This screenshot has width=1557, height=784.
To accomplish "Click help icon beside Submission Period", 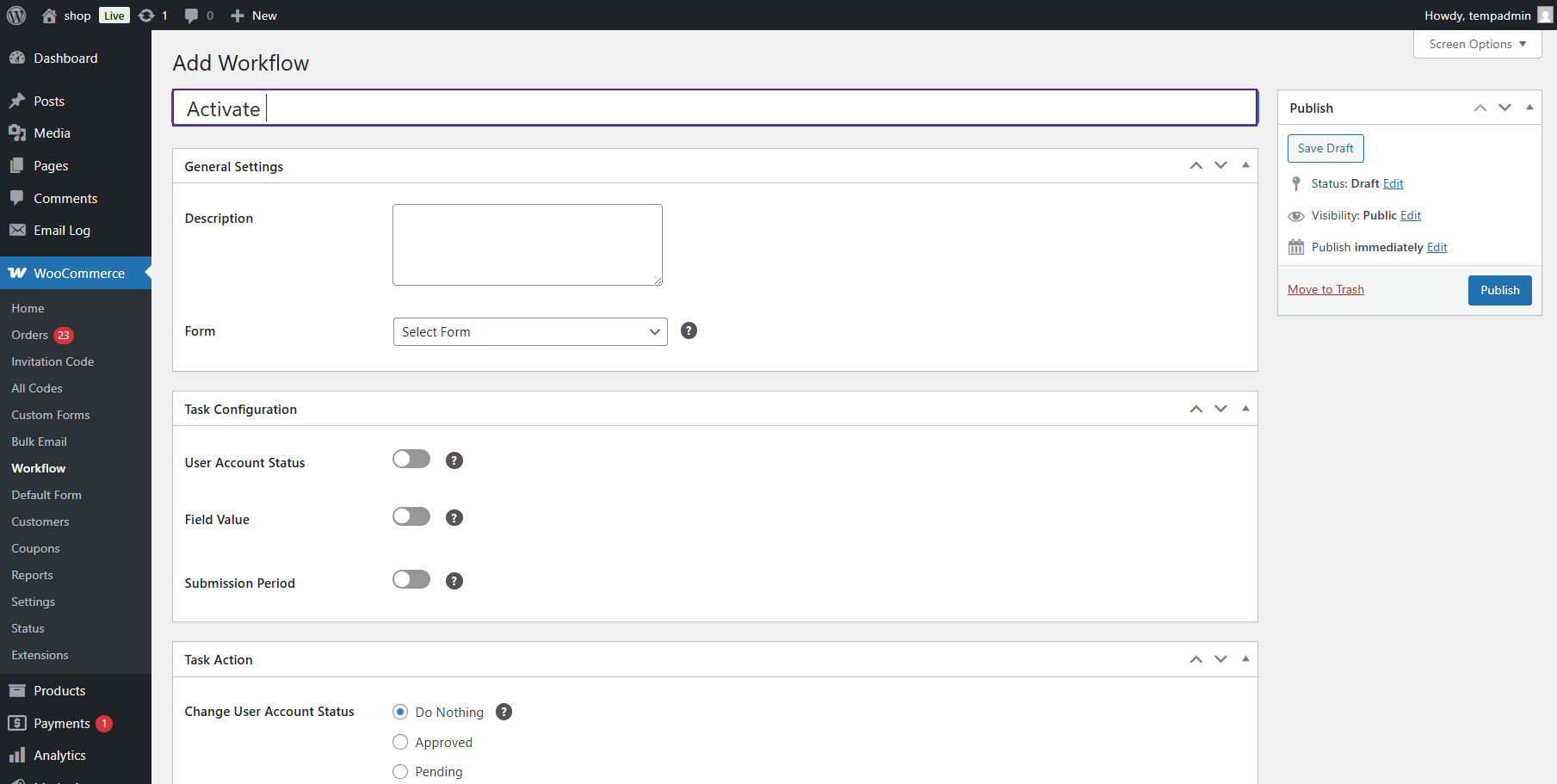I will pos(454,581).
